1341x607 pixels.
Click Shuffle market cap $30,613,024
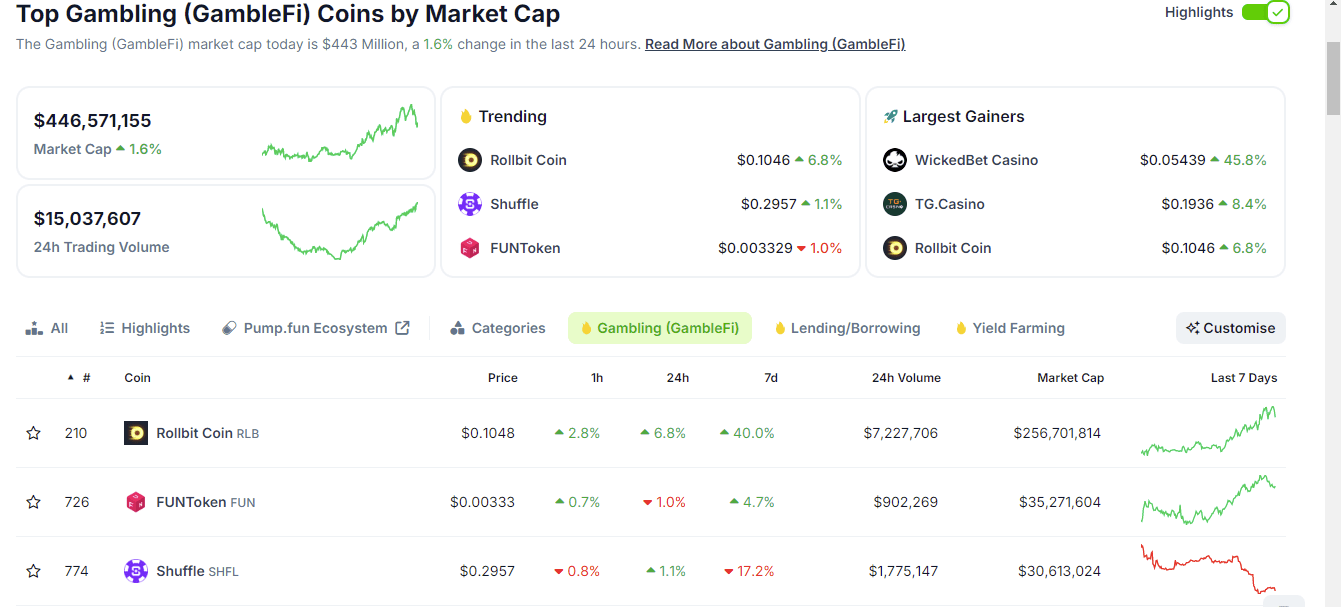pyautogui.click(x=1060, y=571)
